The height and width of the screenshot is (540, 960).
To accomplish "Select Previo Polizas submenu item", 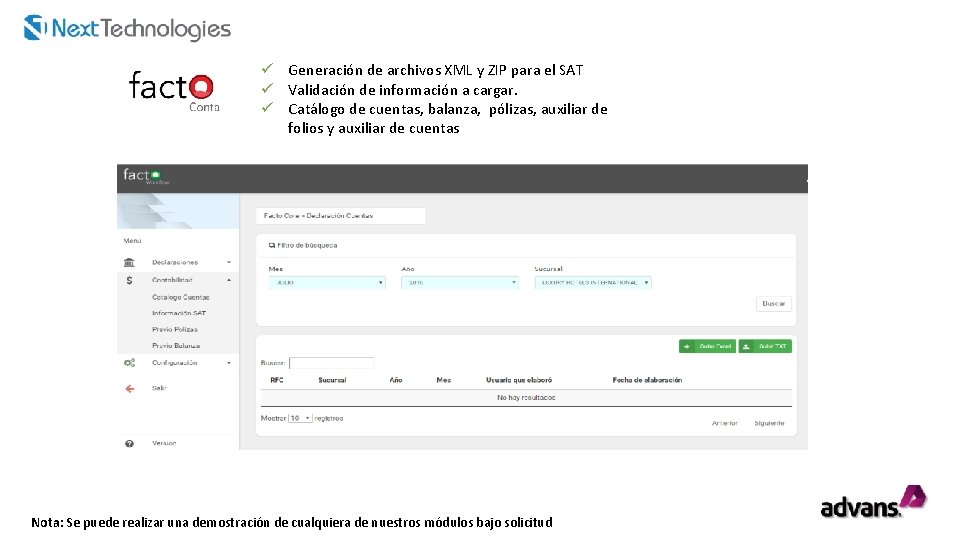I will [174, 329].
